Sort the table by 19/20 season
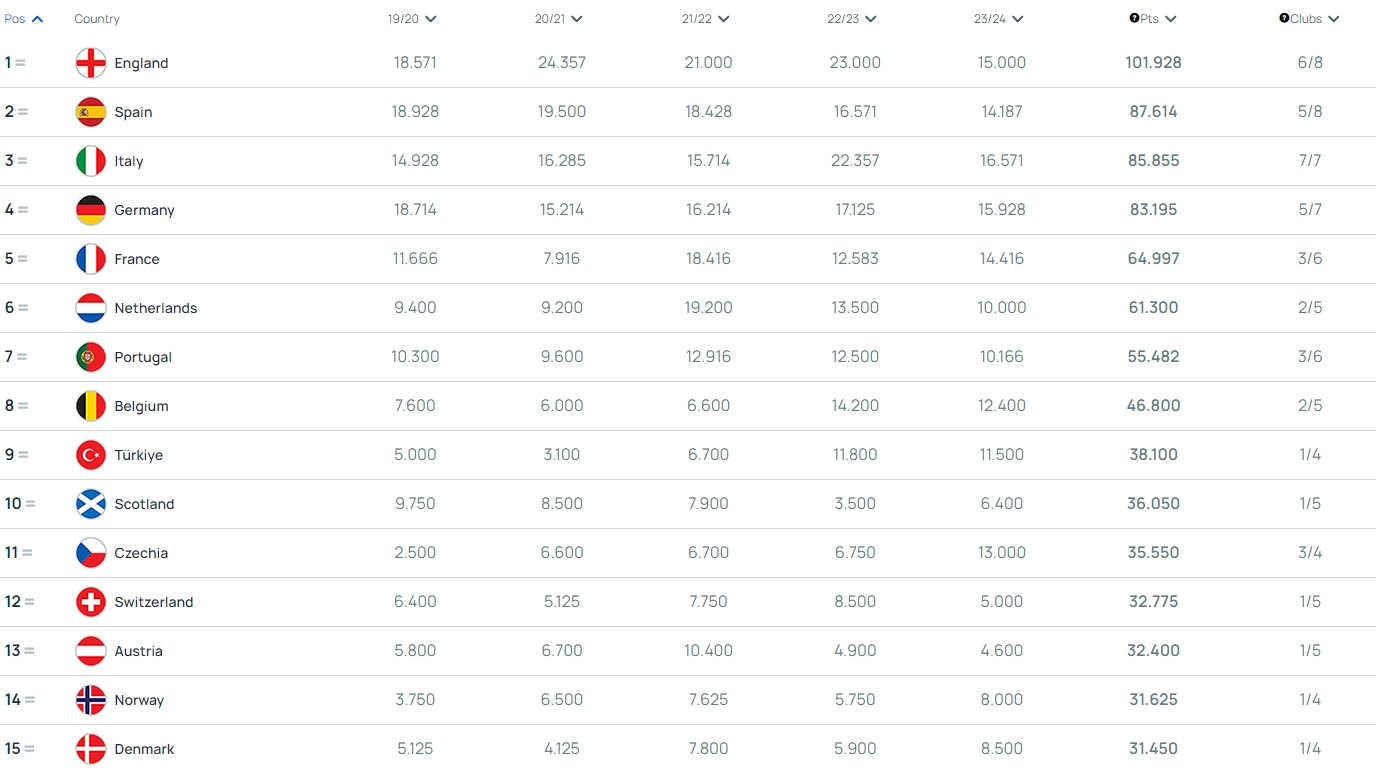Viewport: 1376px width, 771px height. coord(412,19)
